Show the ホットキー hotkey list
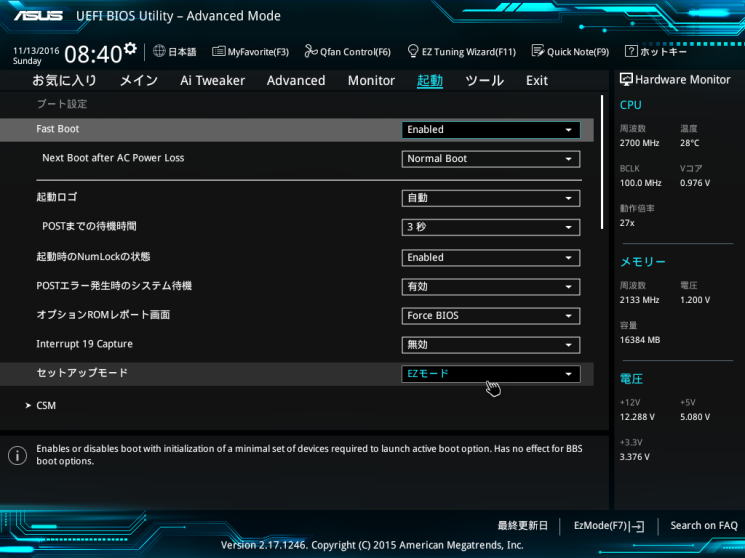 656,51
